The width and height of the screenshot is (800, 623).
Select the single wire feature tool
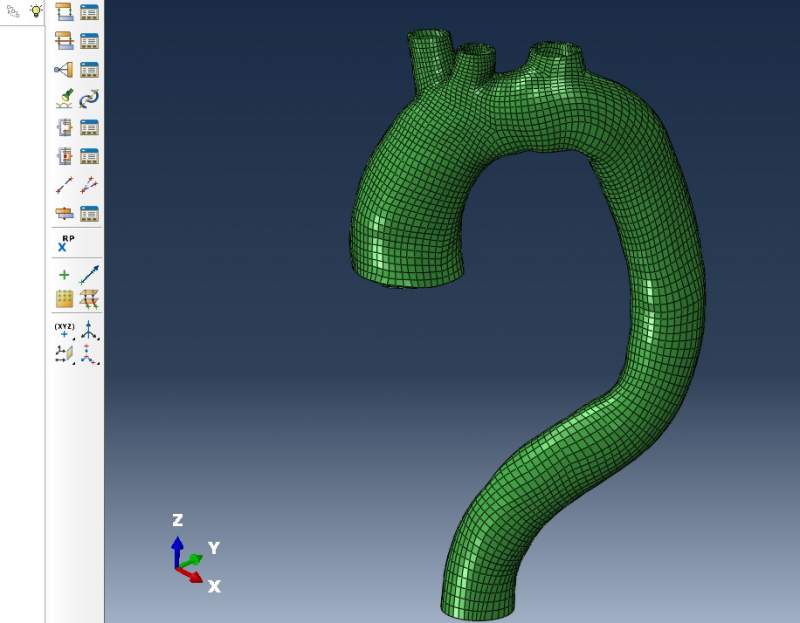click(64, 185)
